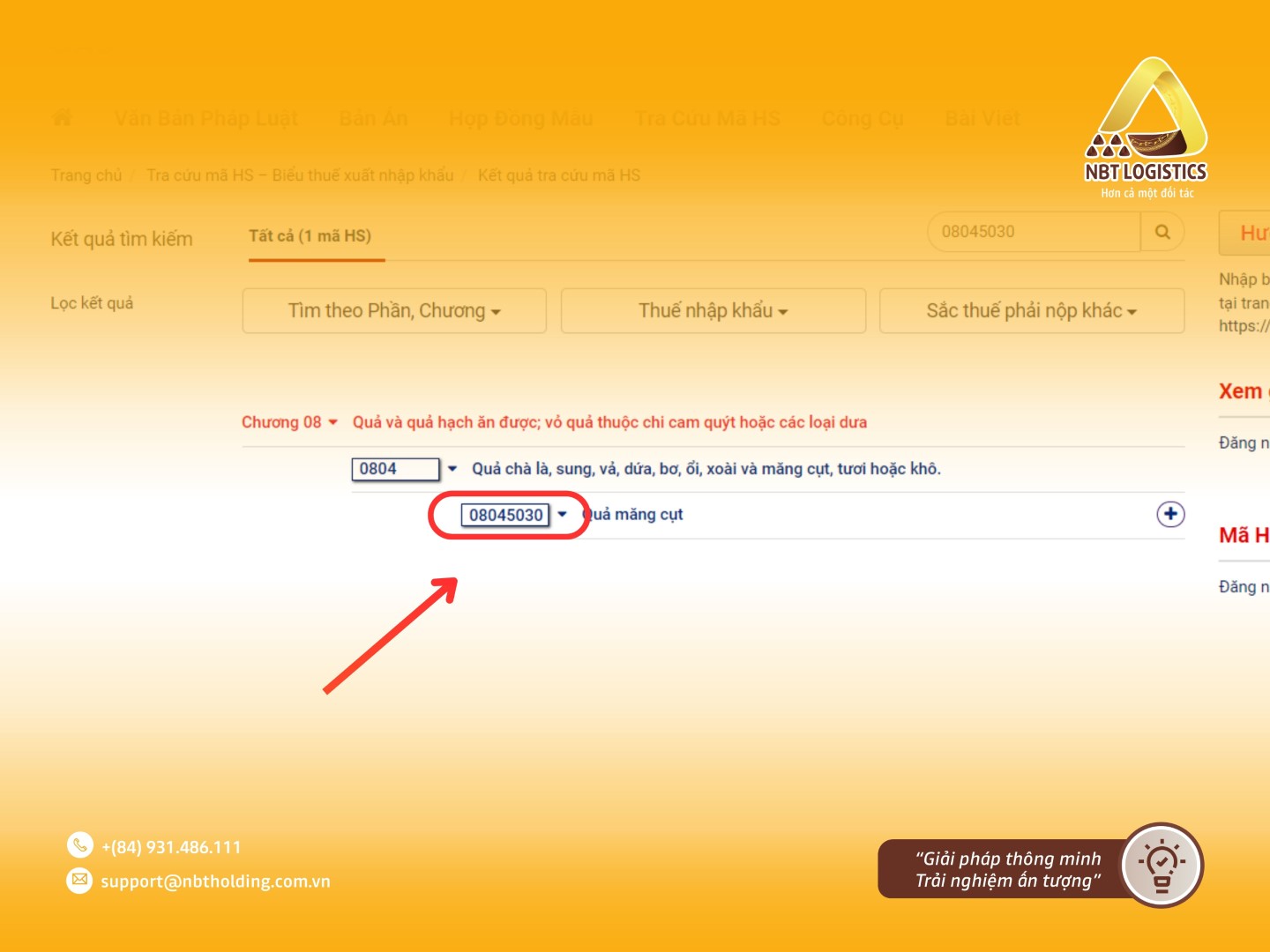Open the Văn Bản Pháp Luật menu
Image resolution: width=1270 pixels, height=952 pixels.
[x=206, y=118]
